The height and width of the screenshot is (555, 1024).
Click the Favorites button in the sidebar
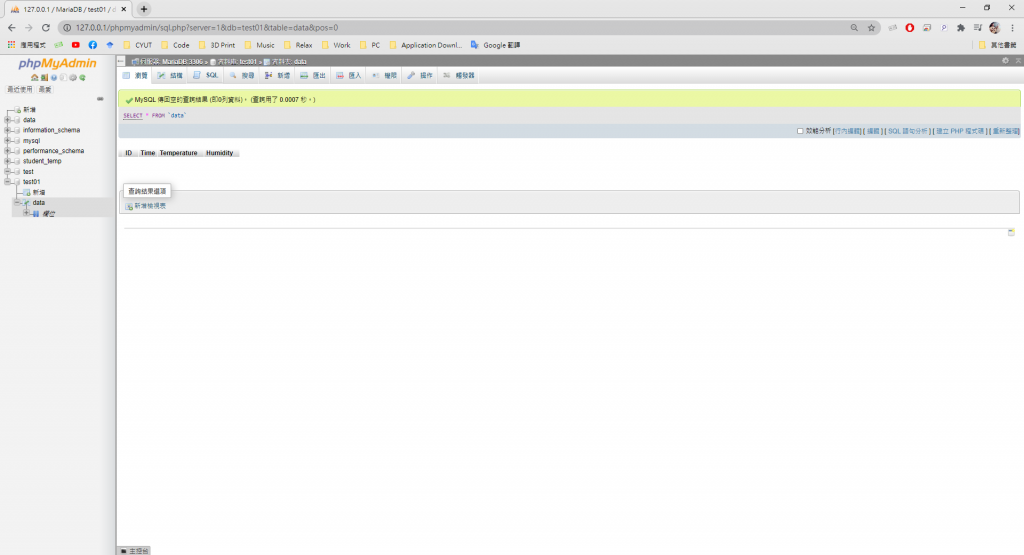(44, 89)
